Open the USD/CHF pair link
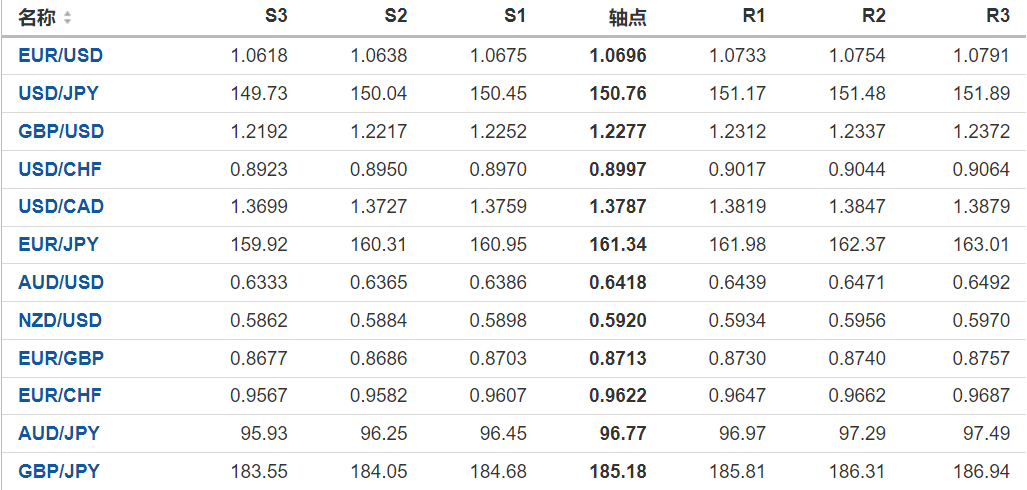 click(x=61, y=169)
